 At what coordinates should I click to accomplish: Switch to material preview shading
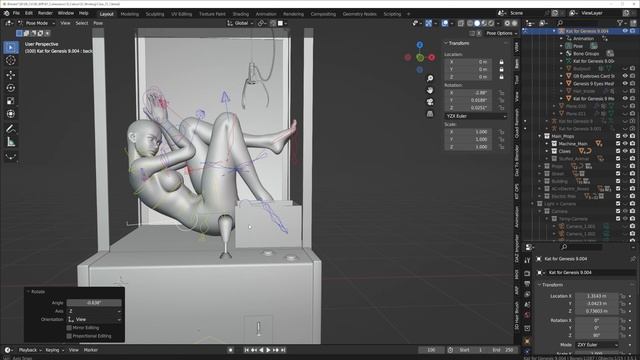pyautogui.click(x=484, y=23)
